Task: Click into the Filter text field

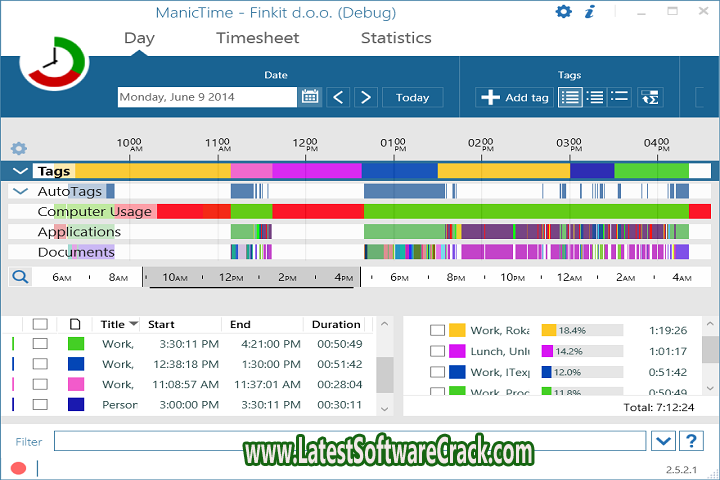Action: pyautogui.click(x=350, y=441)
